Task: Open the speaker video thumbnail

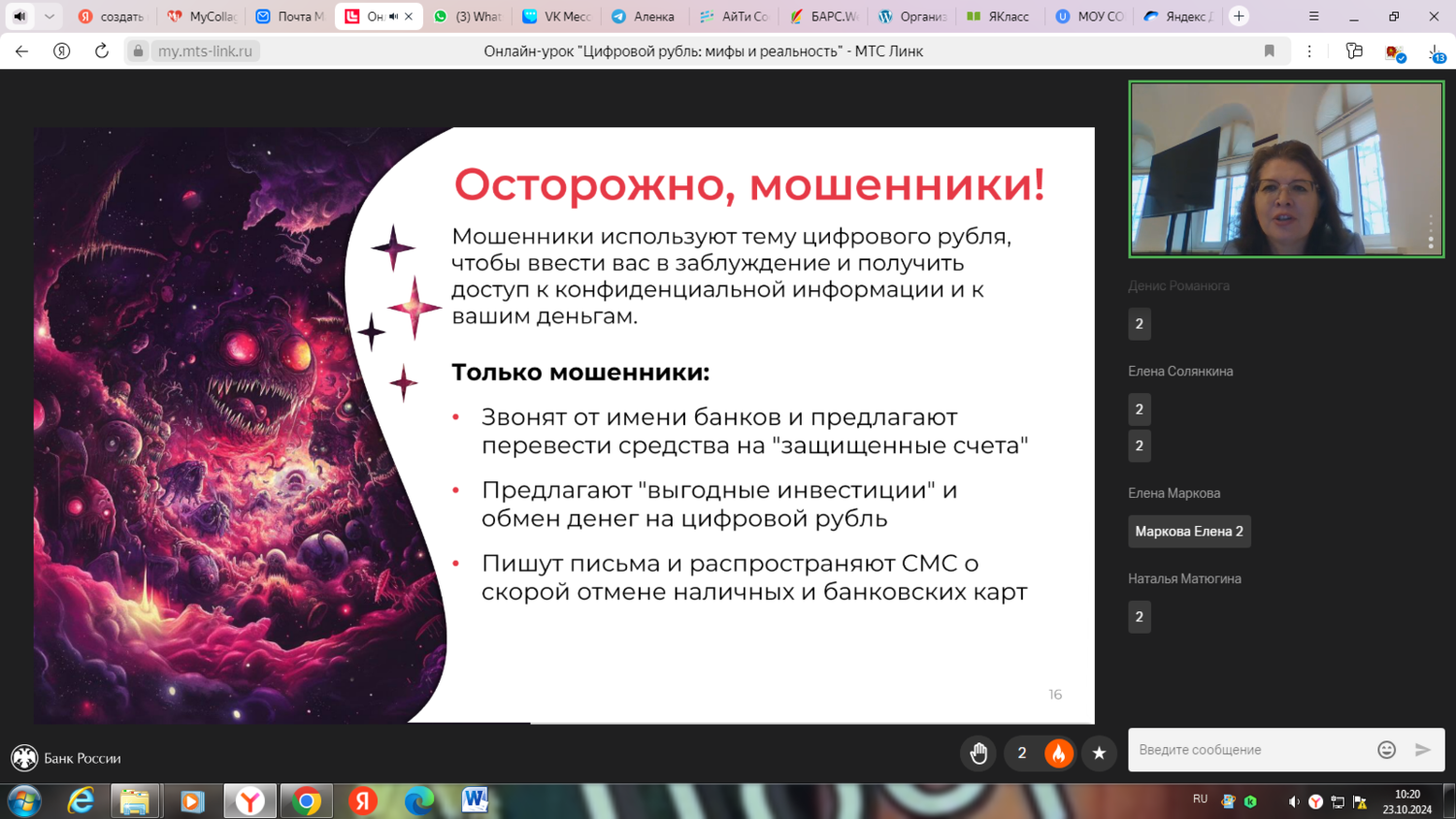Action: click(1286, 169)
